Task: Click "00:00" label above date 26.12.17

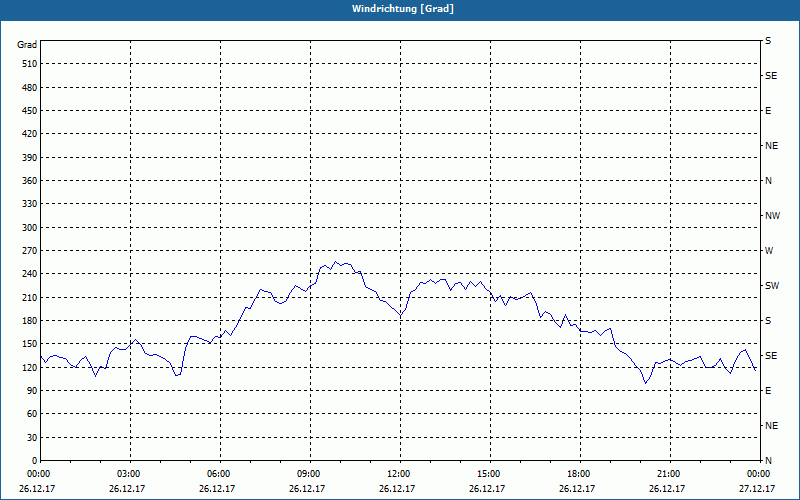Action: point(39,474)
